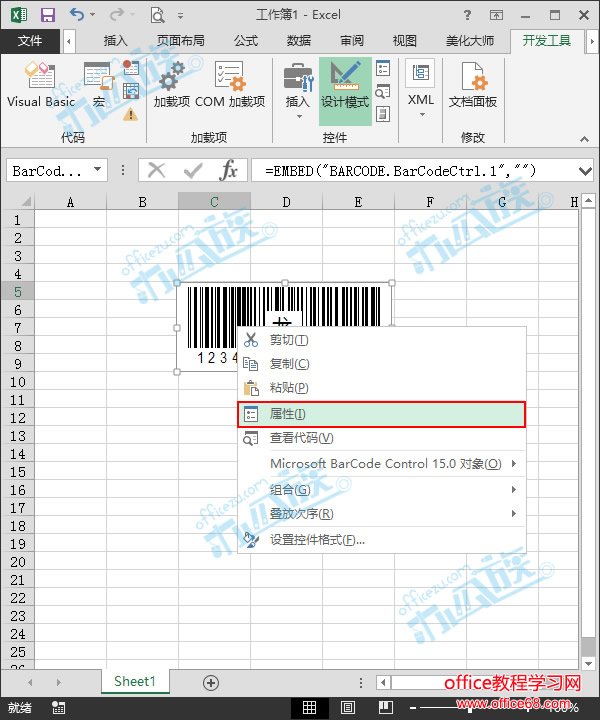This screenshot has height=720, width=600.
Task: Open COM Add-ins (COM 加载项)
Action: coord(230,85)
